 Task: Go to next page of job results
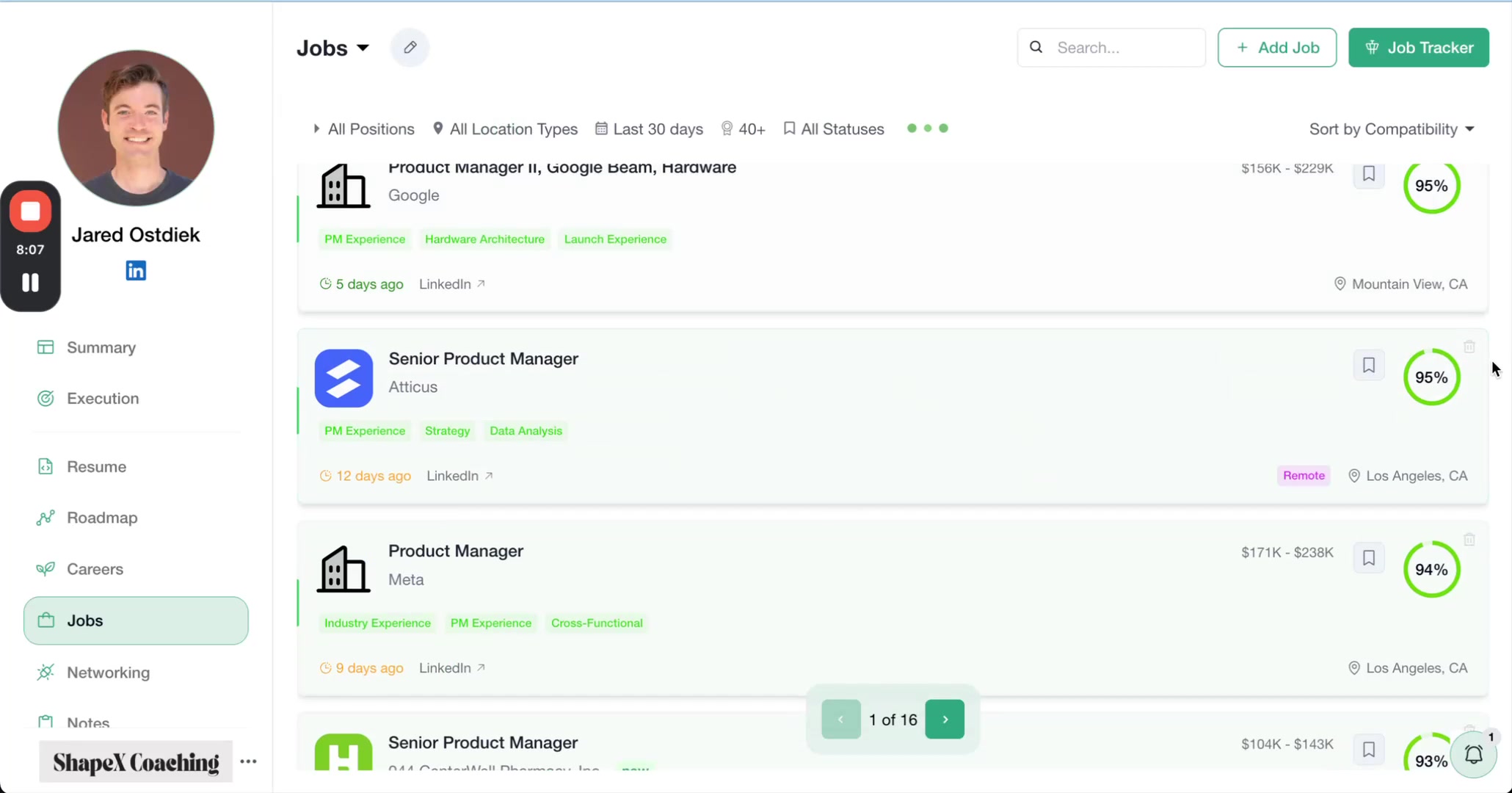point(945,720)
